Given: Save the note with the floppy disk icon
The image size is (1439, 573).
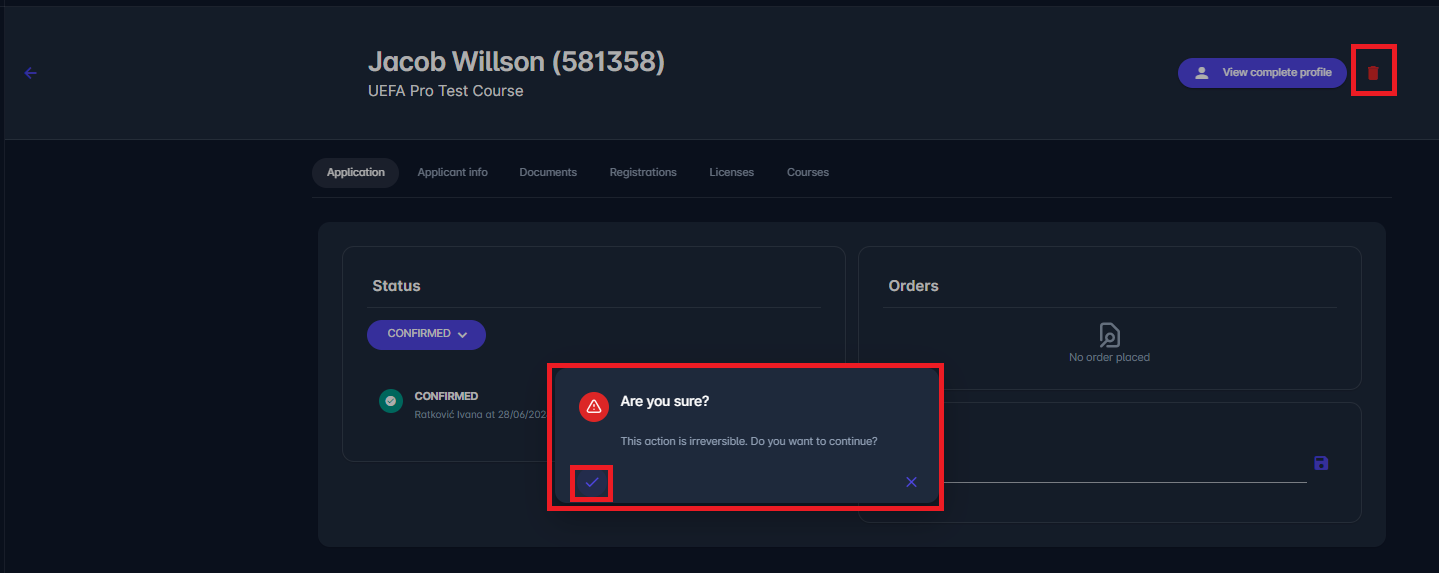Looking at the screenshot, I should click(x=1321, y=463).
